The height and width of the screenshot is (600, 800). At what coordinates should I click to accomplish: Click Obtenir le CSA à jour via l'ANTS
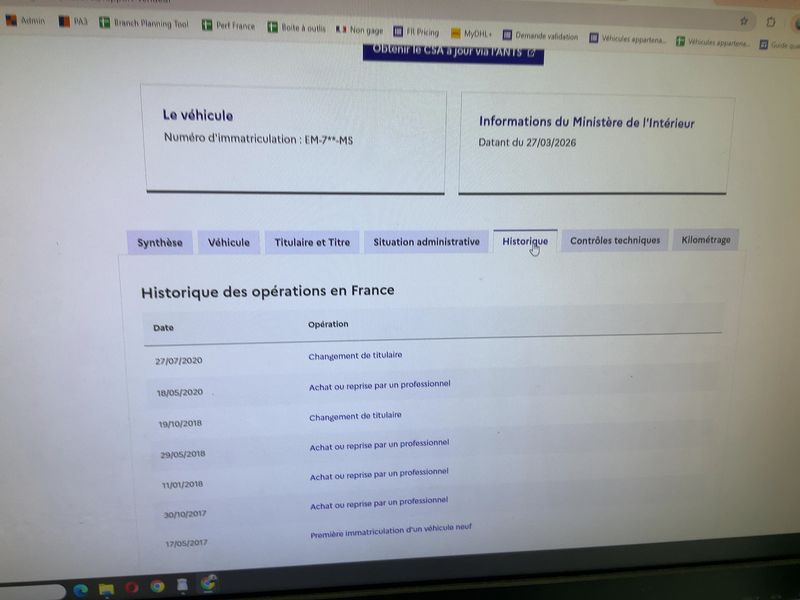[x=453, y=53]
